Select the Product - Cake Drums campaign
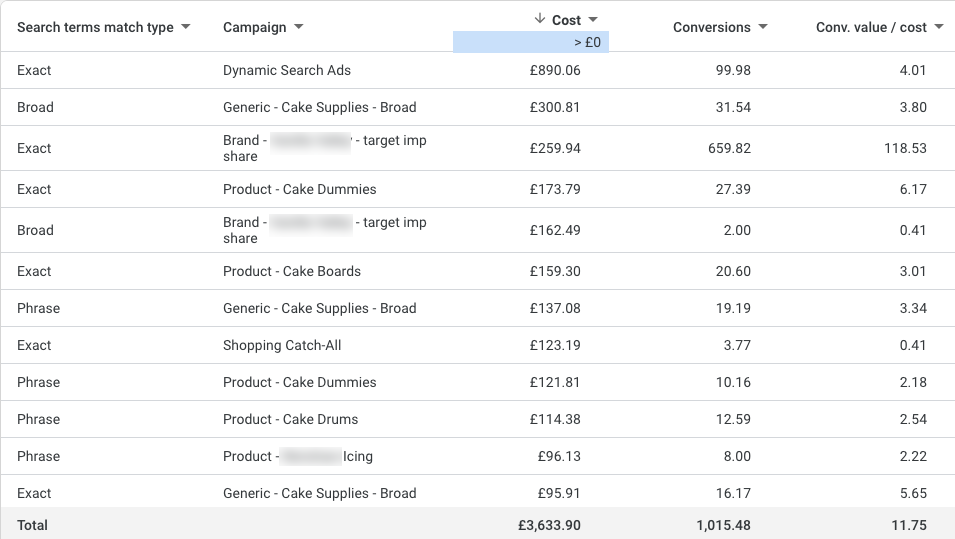The width and height of the screenshot is (955, 539). [290, 419]
